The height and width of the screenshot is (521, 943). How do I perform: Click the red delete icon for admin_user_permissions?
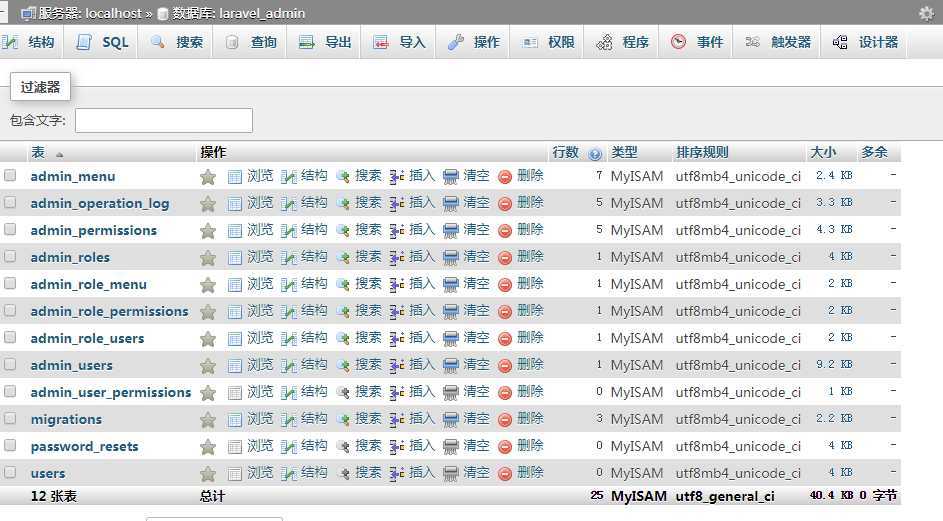505,393
